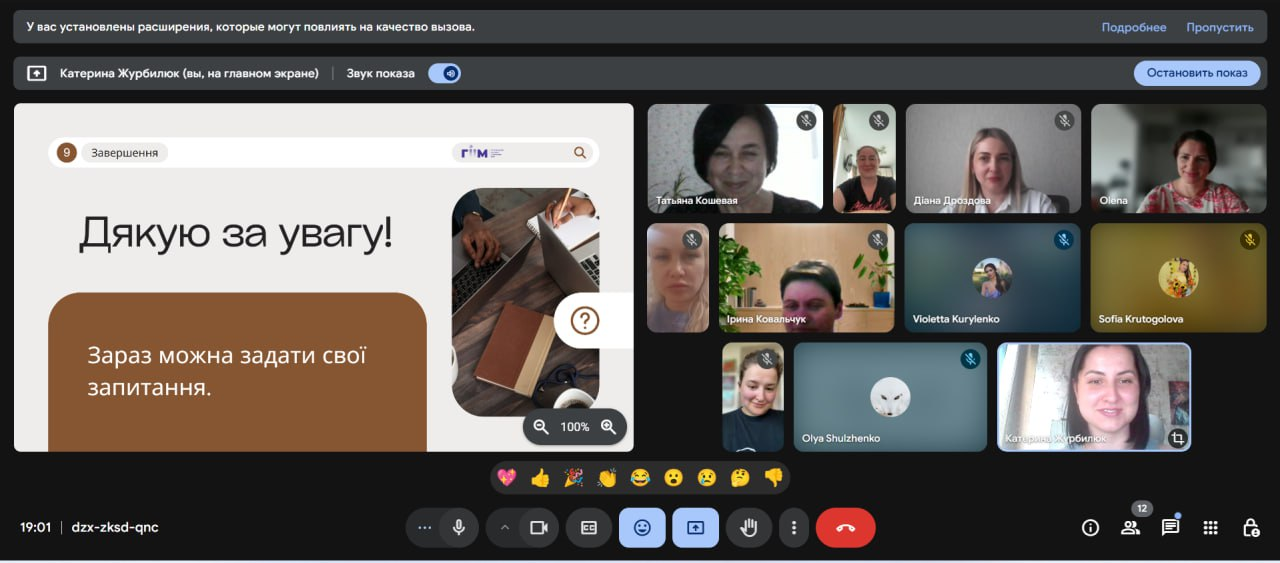This screenshot has width=1280, height=563.
Task: Open meeting details info icon
Action: pyautogui.click(x=1090, y=528)
